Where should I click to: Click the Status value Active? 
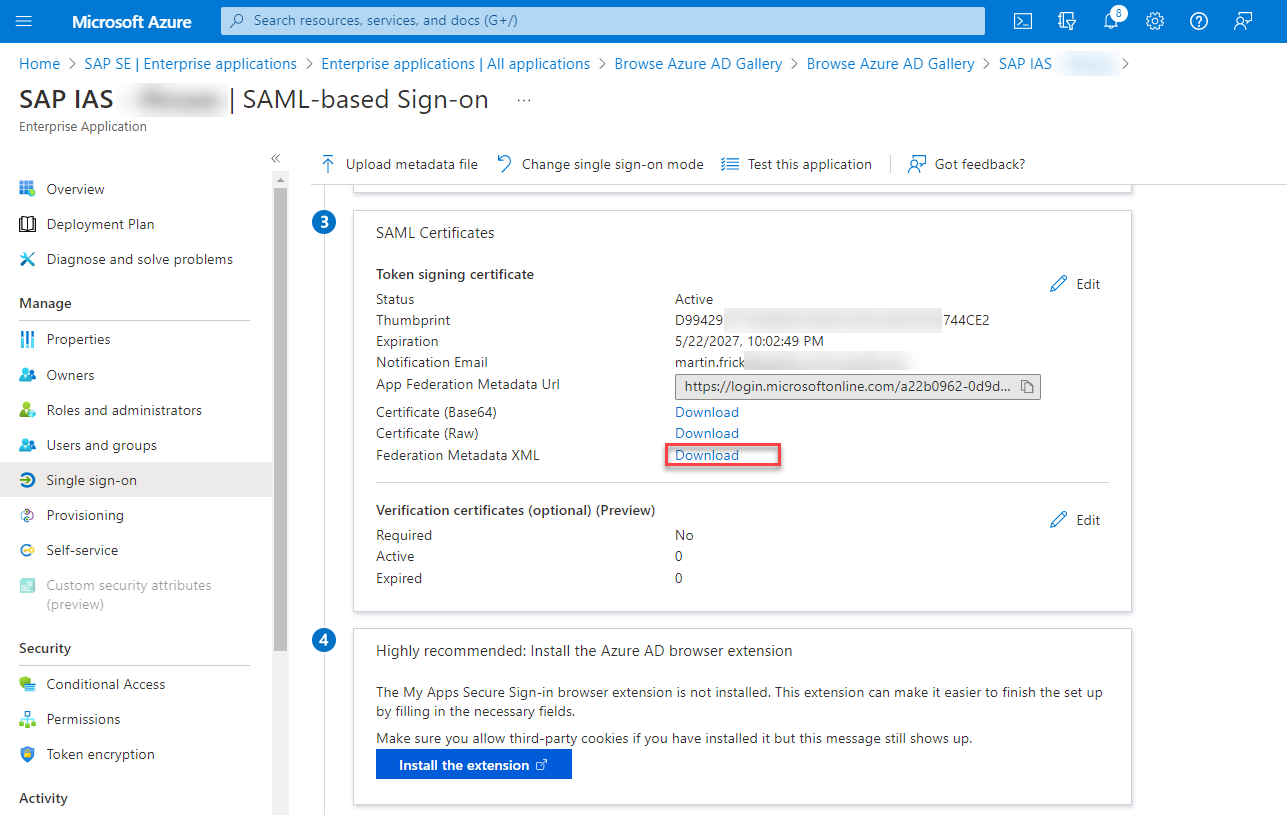click(694, 299)
